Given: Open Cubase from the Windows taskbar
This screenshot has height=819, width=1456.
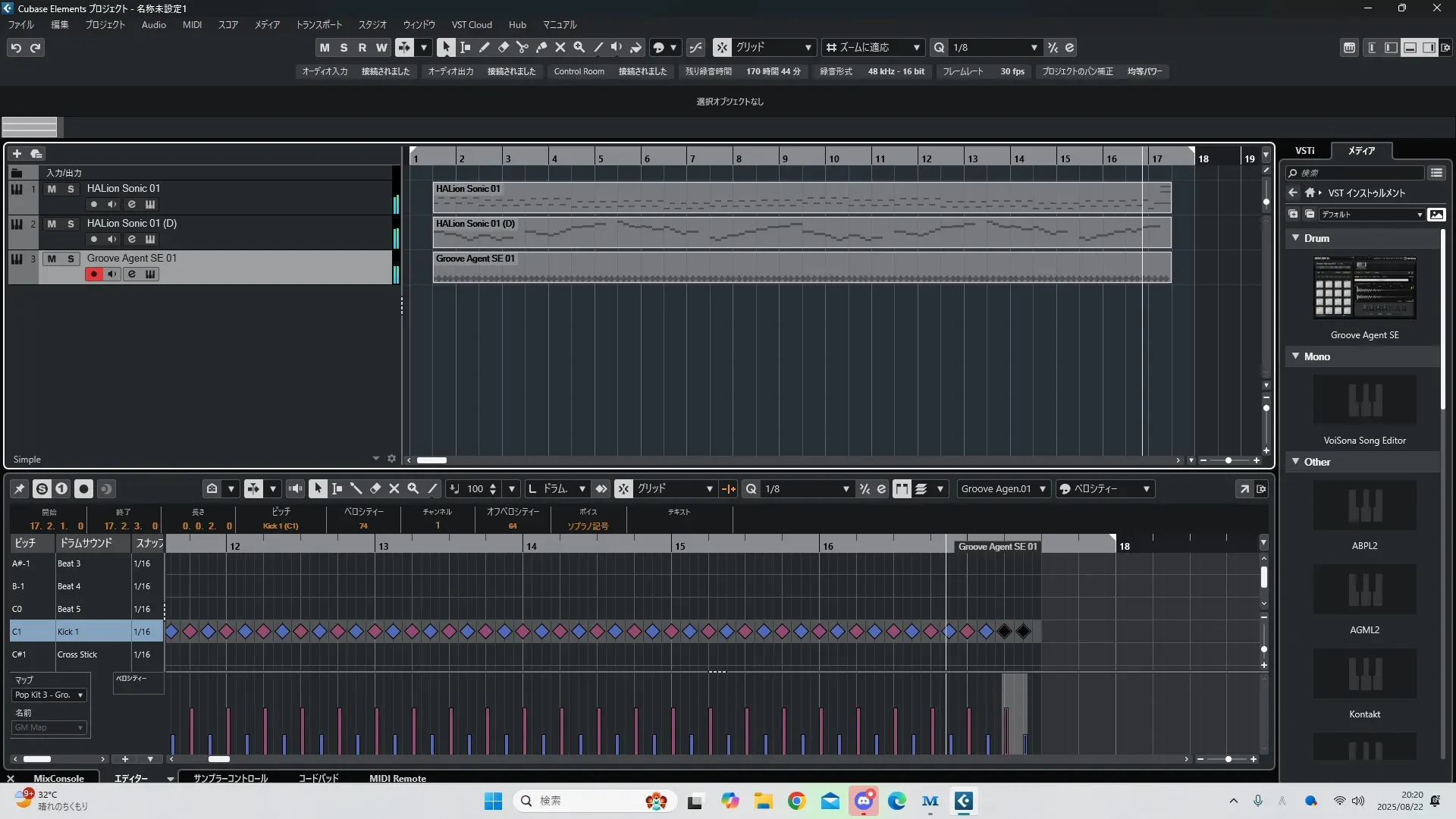Looking at the screenshot, I should click(964, 801).
